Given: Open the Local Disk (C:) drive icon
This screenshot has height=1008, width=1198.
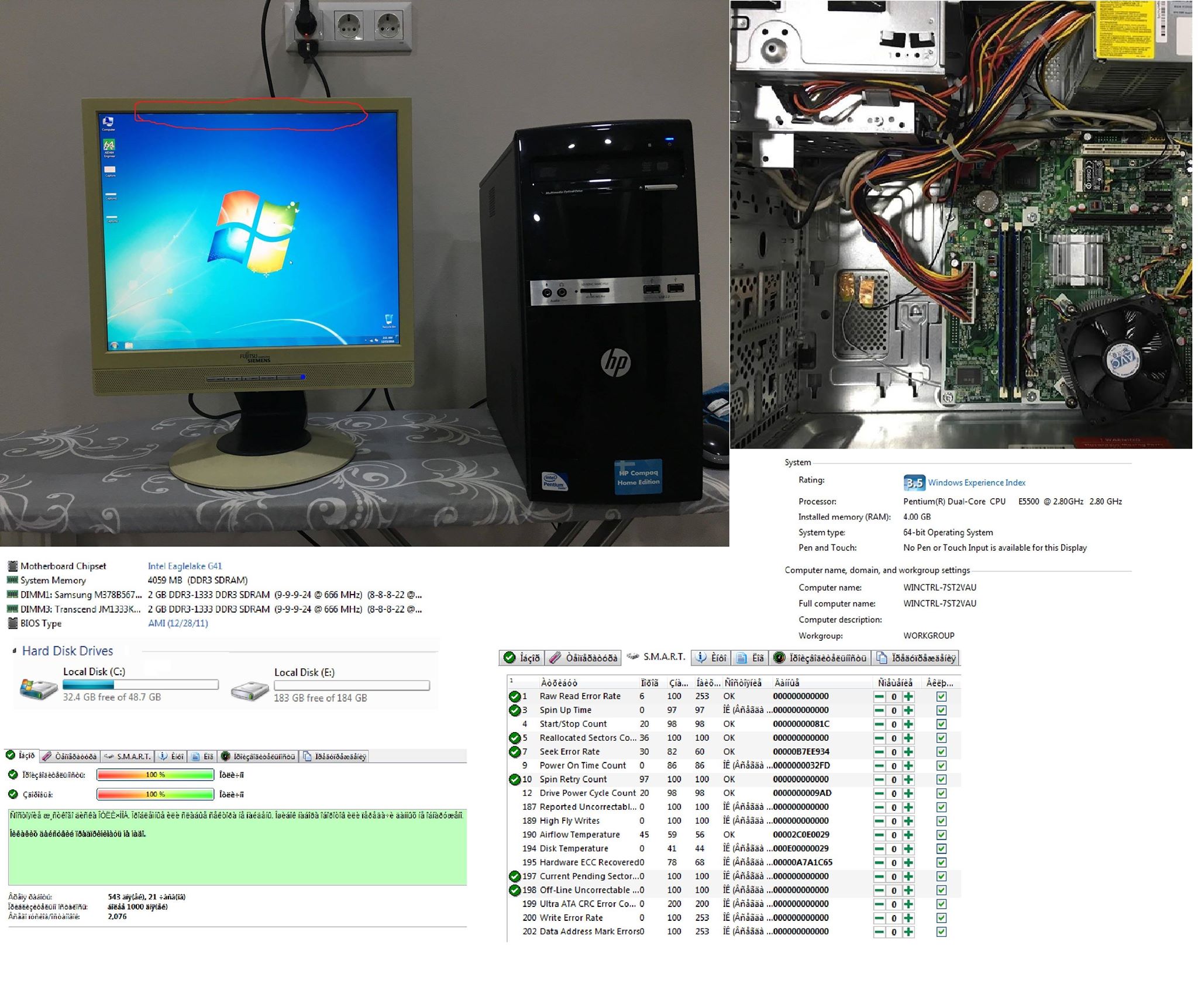Looking at the screenshot, I should coord(38,688).
